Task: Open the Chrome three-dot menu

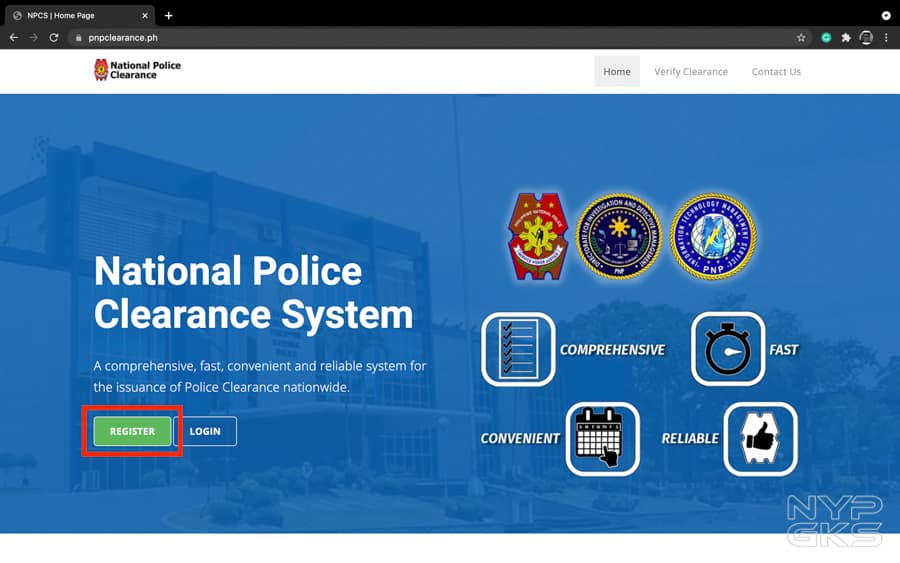Action: 886,38
